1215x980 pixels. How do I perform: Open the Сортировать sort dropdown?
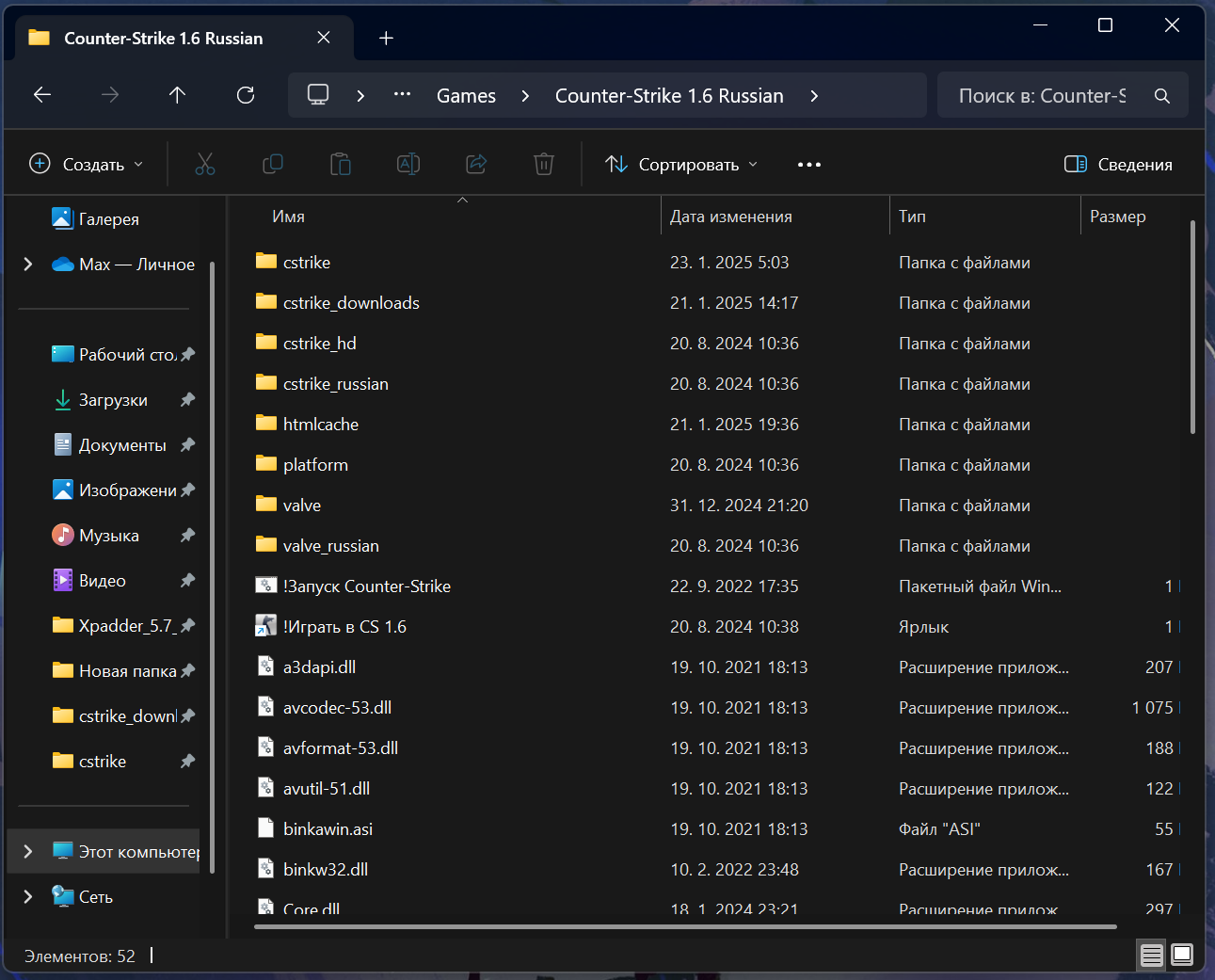click(x=681, y=164)
